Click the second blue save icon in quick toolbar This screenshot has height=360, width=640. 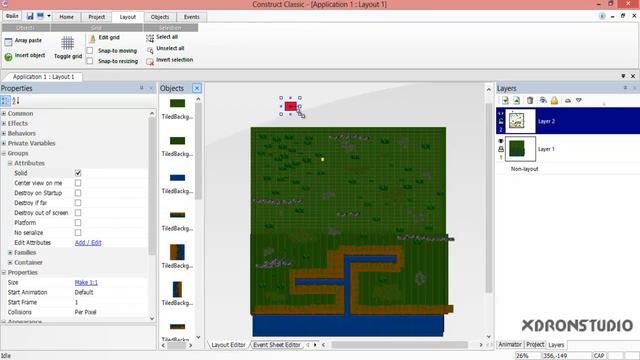[x=40, y=16]
